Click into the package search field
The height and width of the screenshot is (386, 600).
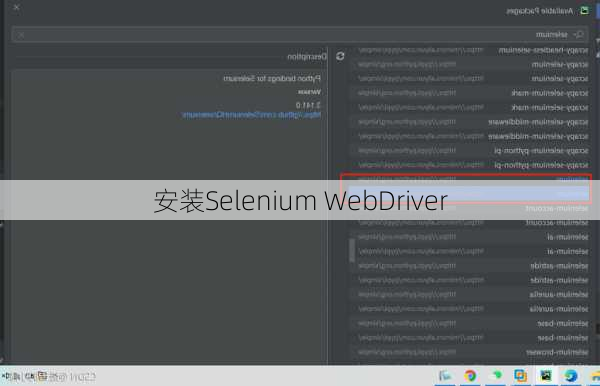pos(300,35)
